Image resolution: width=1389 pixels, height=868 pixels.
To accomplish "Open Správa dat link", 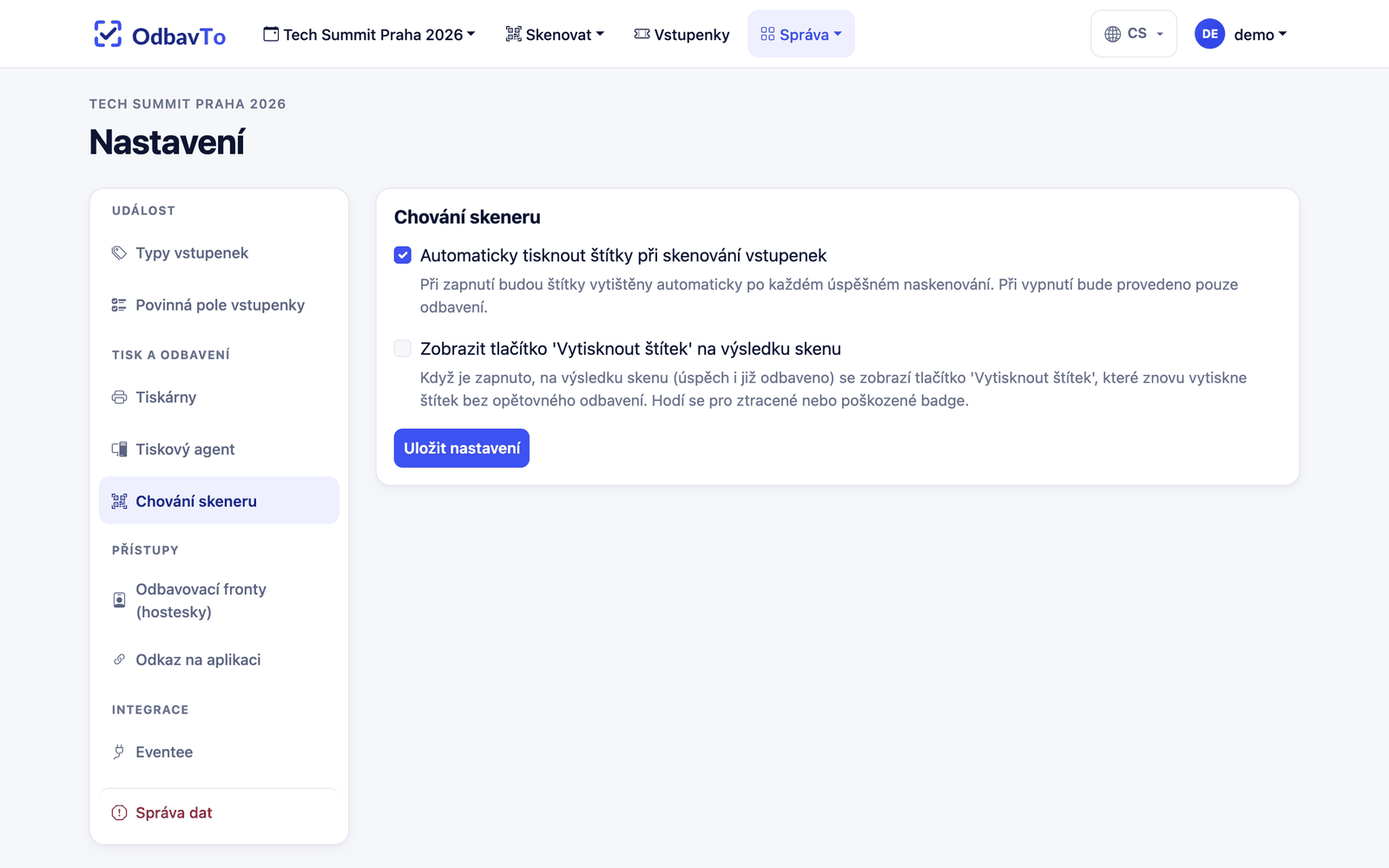I will (x=219, y=812).
